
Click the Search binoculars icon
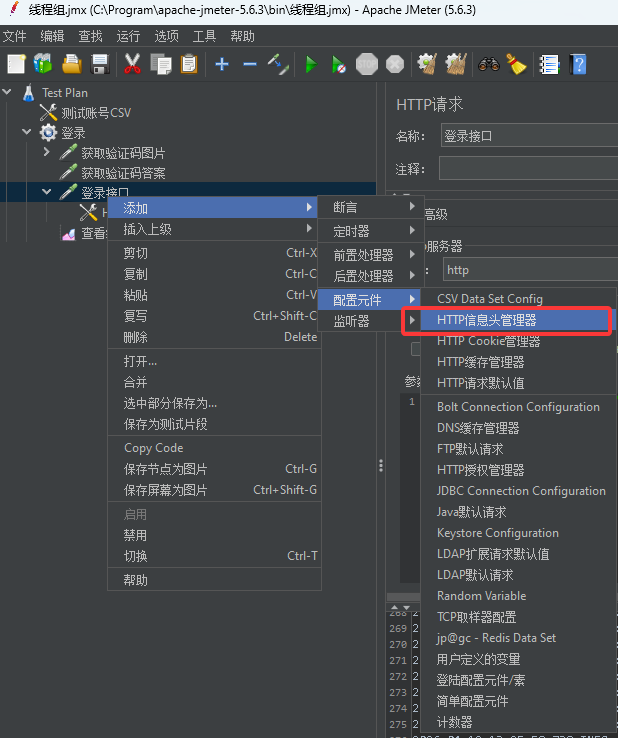489,64
